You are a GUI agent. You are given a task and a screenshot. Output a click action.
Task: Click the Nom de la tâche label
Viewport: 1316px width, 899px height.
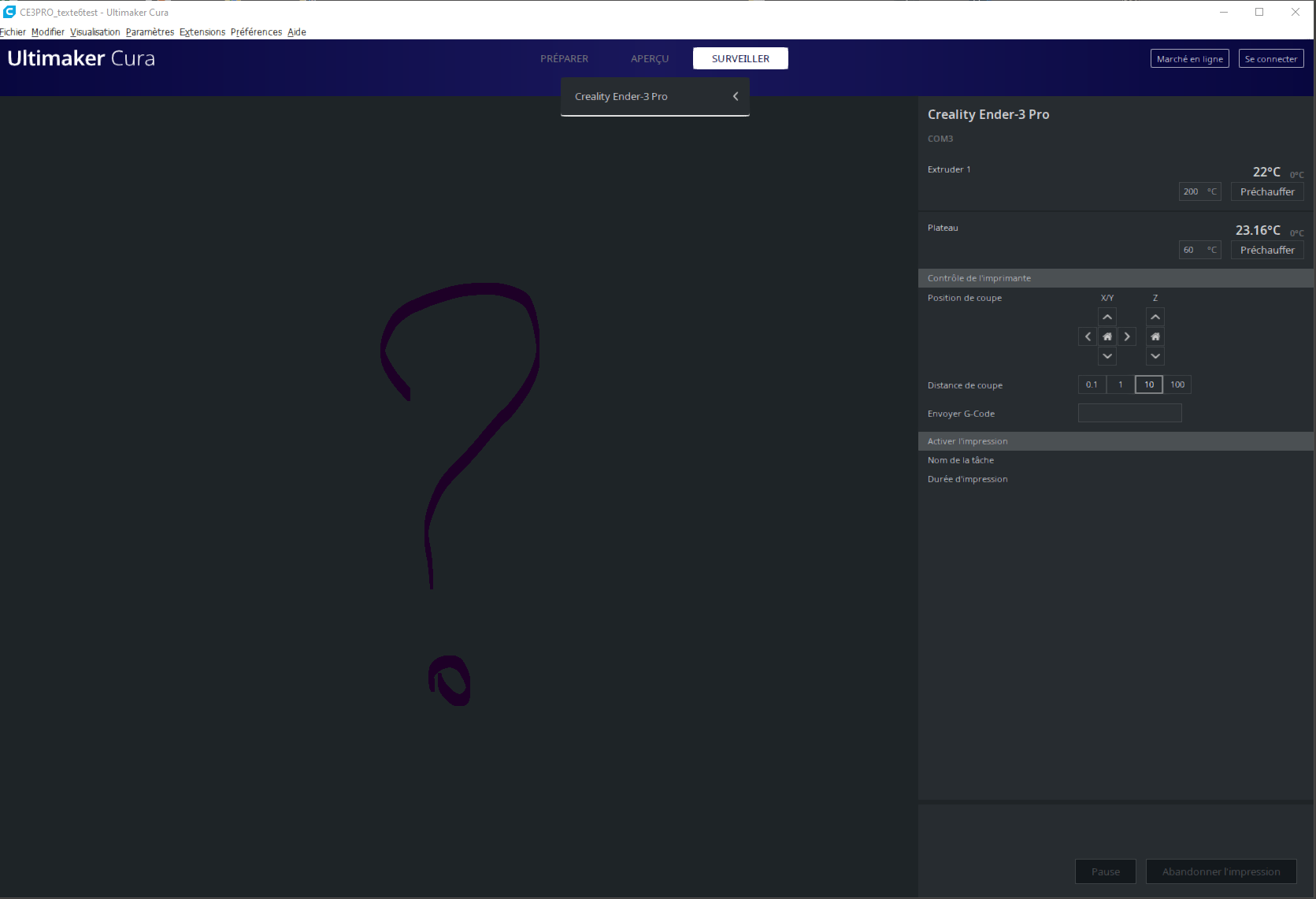pos(961,460)
